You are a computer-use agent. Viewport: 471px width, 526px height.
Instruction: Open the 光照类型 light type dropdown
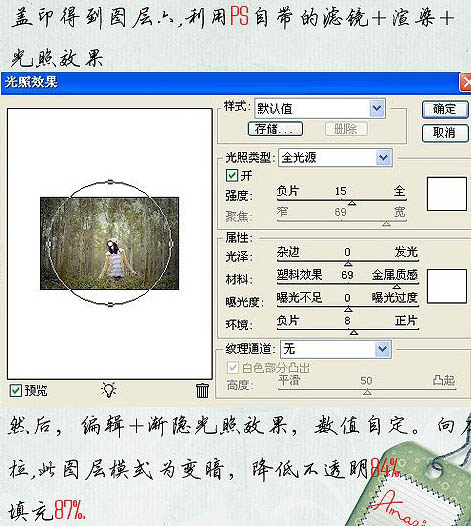[x=384, y=158]
